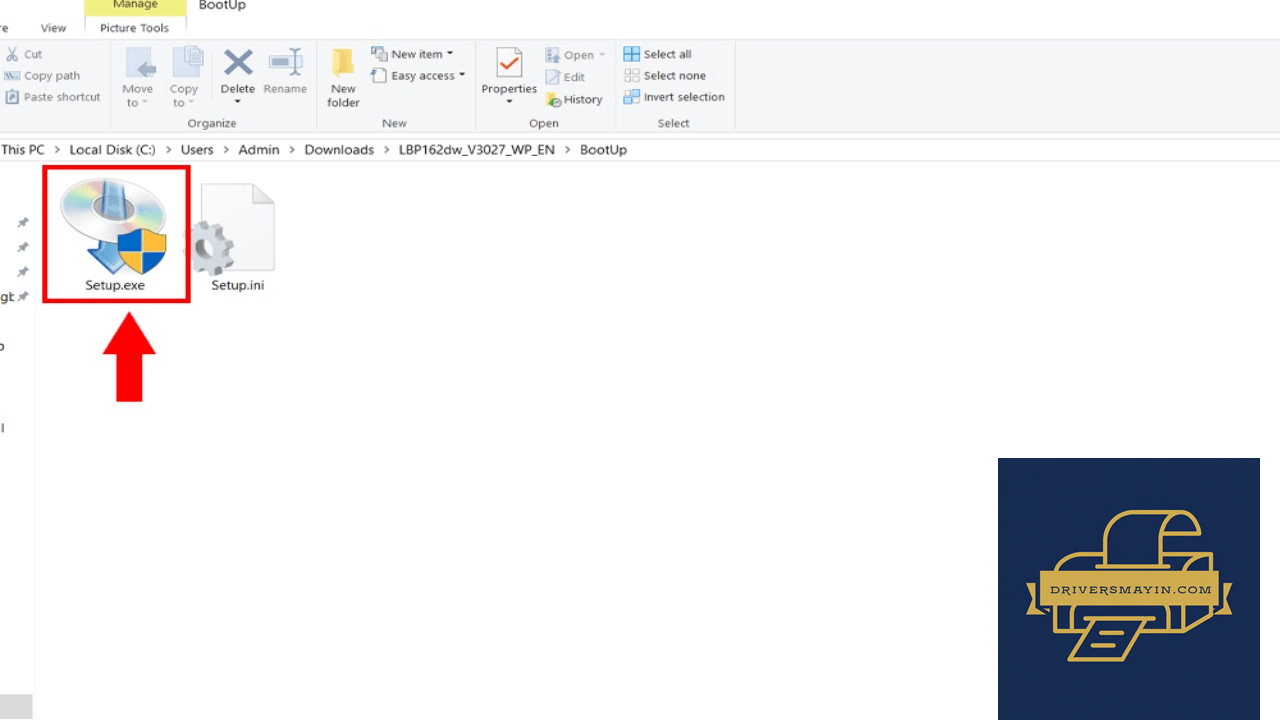Open the New item dropdown

pyautogui.click(x=412, y=54)
